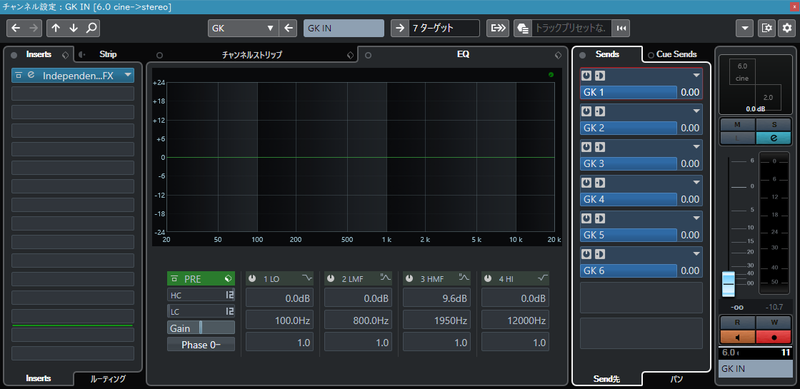
Task: Click the orange monitor button
Action: [x=738, y=336]
